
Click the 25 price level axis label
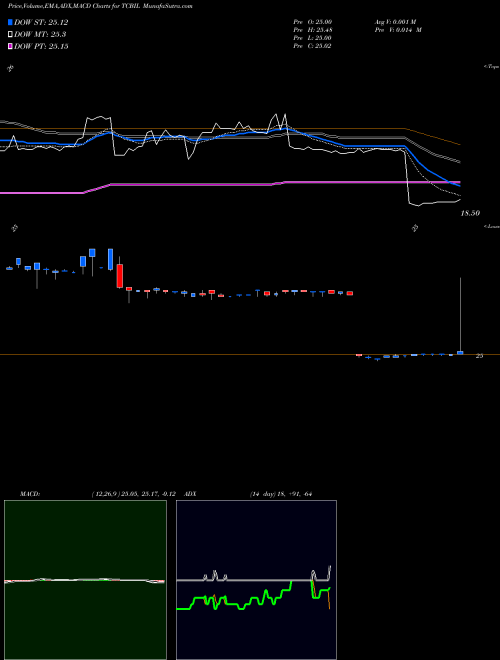click(479, 356)
